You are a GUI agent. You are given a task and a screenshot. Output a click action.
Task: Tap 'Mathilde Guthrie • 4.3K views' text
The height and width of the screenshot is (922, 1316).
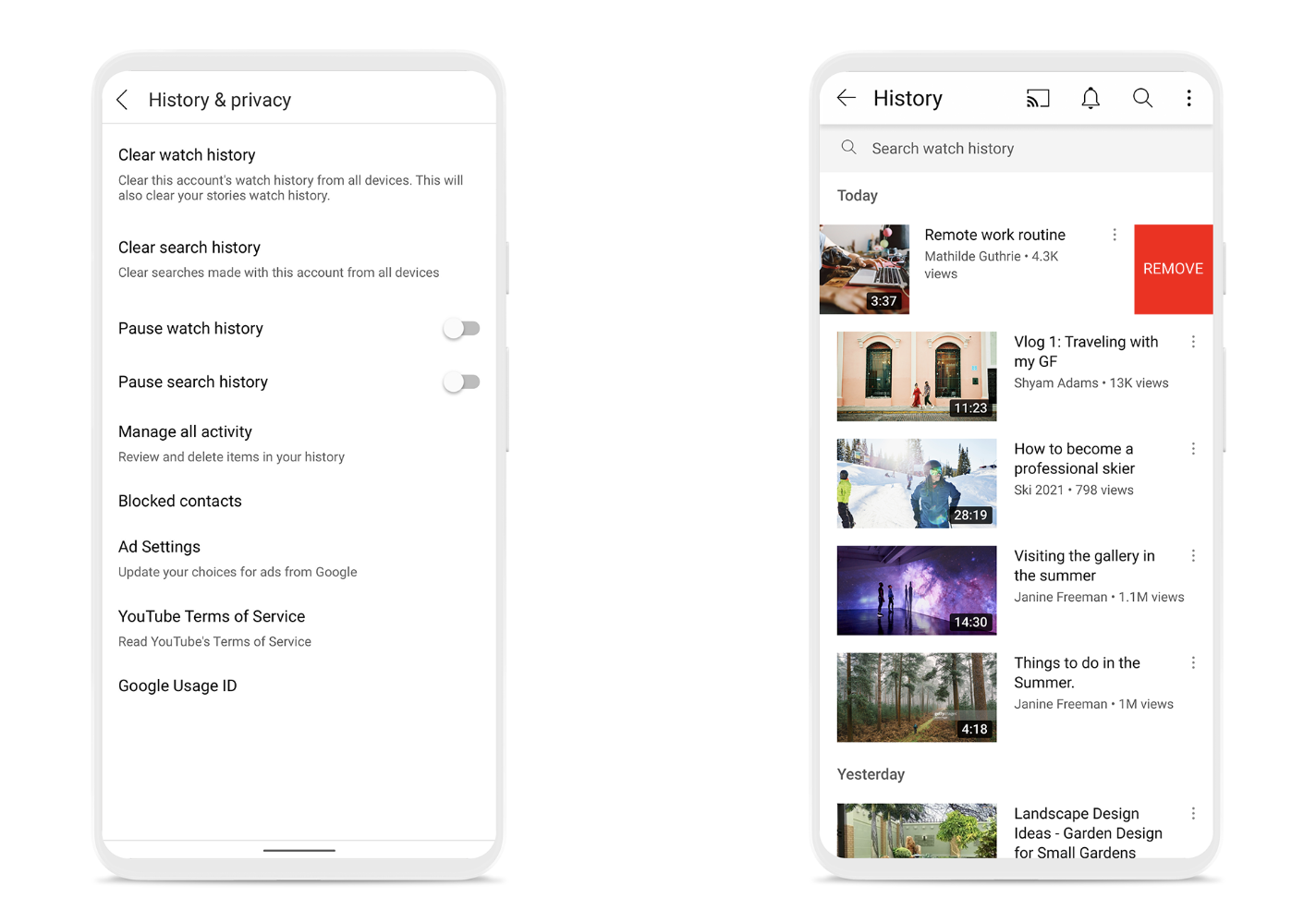[x=991, y=265]
